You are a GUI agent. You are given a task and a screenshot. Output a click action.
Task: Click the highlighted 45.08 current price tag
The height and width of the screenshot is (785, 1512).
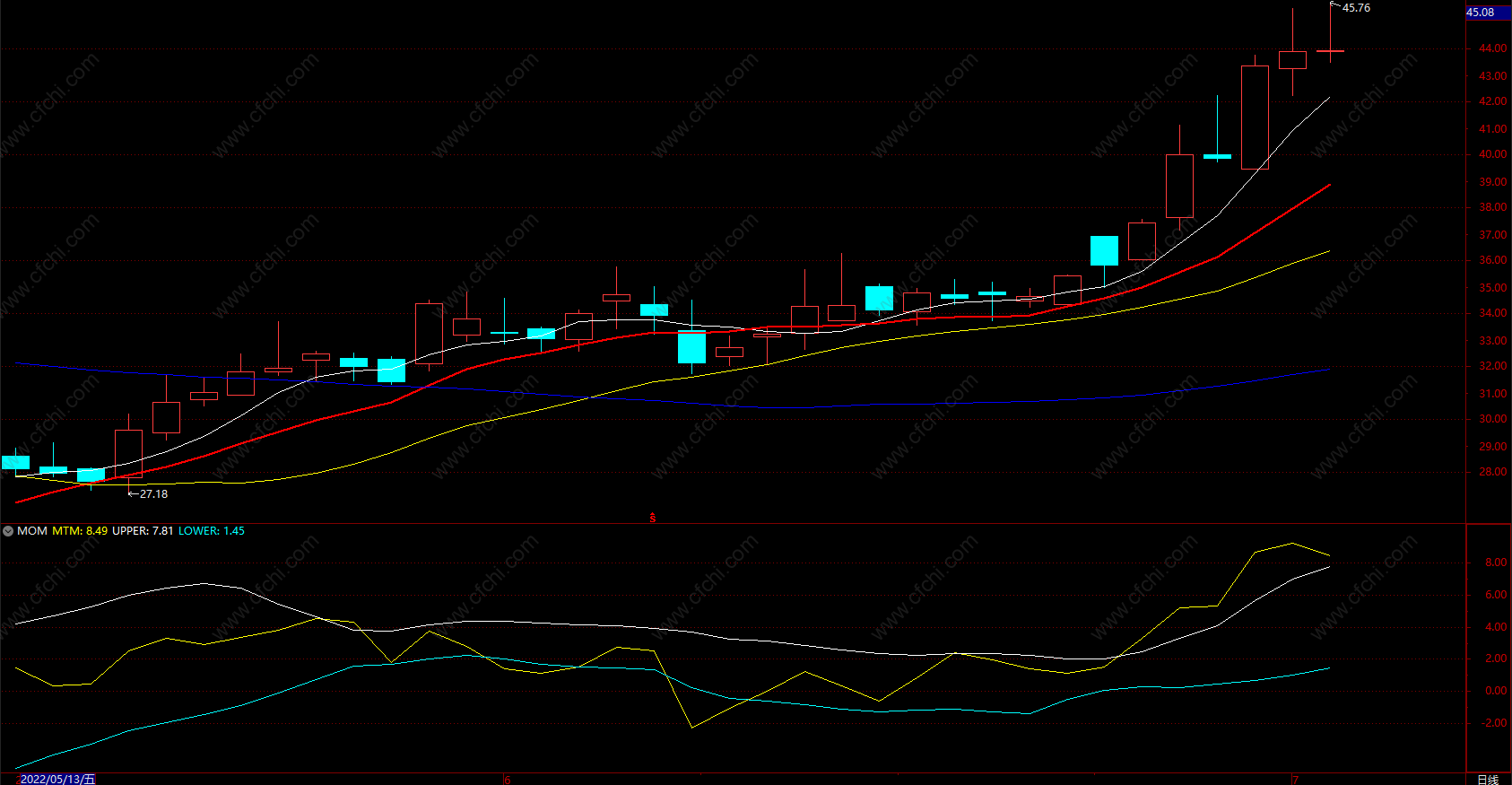point(1489,13)
